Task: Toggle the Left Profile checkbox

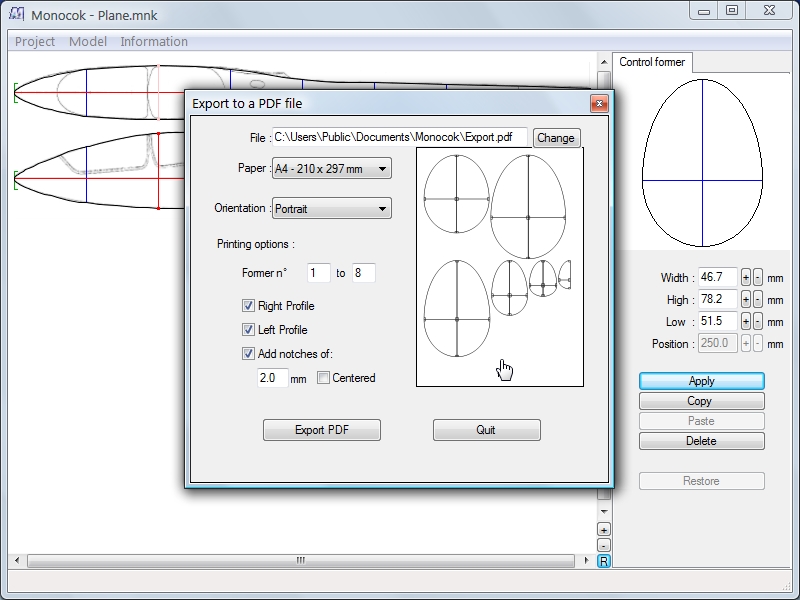Action: pos(248,330)
